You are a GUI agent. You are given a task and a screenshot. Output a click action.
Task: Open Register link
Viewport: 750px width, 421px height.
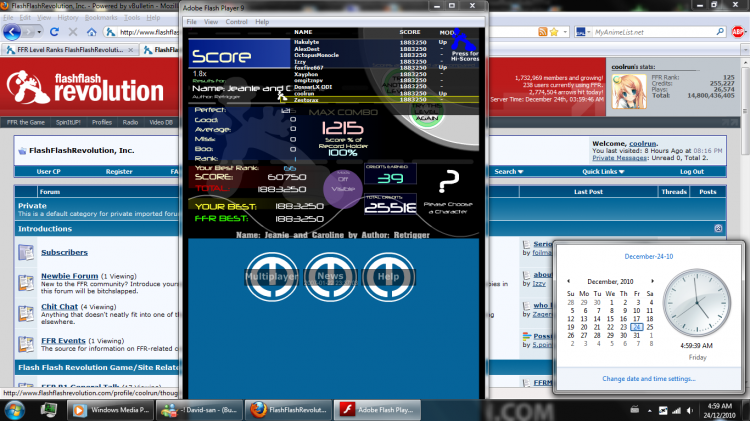(119, 171)
